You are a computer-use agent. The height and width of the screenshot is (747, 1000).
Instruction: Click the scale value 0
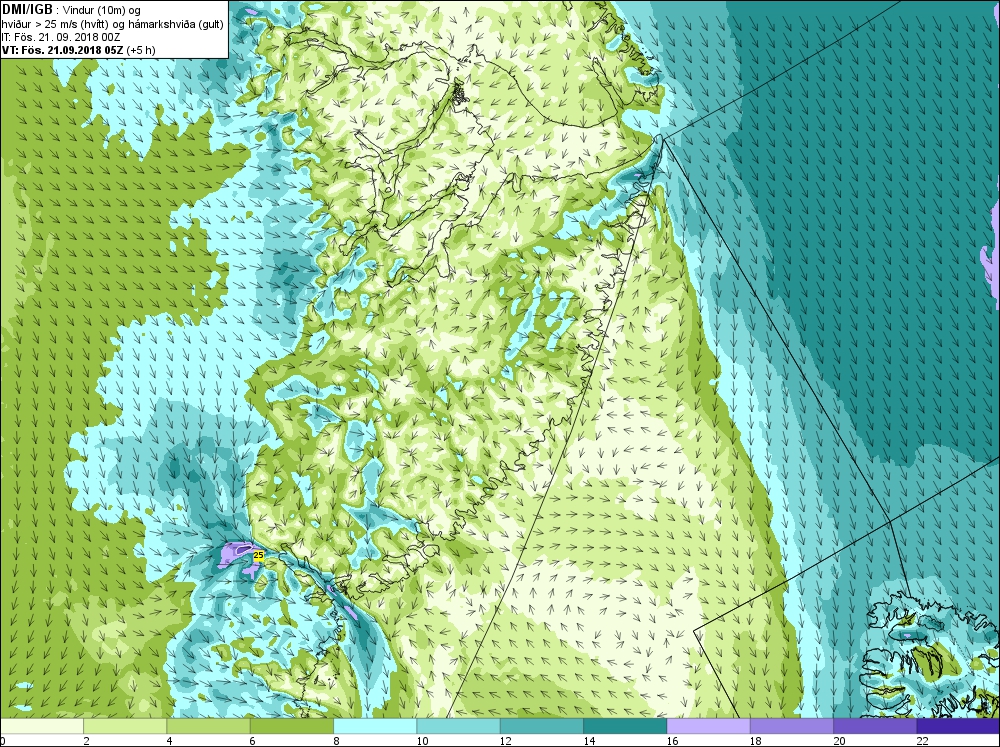(x=3, y=741)
